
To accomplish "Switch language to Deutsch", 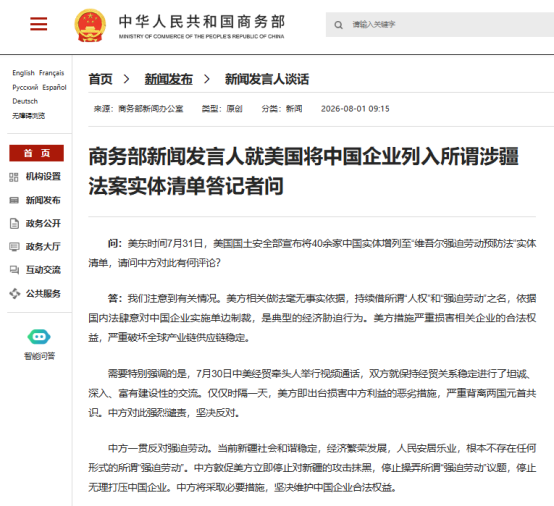I will coord(25,101).
